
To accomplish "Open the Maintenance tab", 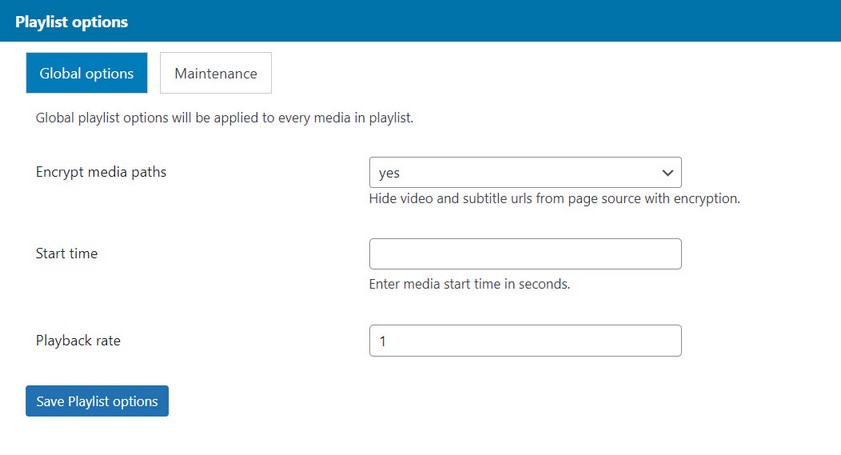I will point(215,73).
